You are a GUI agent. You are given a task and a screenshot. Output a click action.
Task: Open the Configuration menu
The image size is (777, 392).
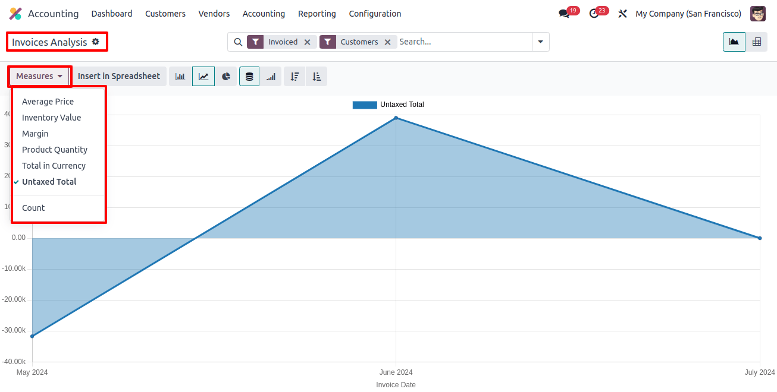click(x=375, y=14)
